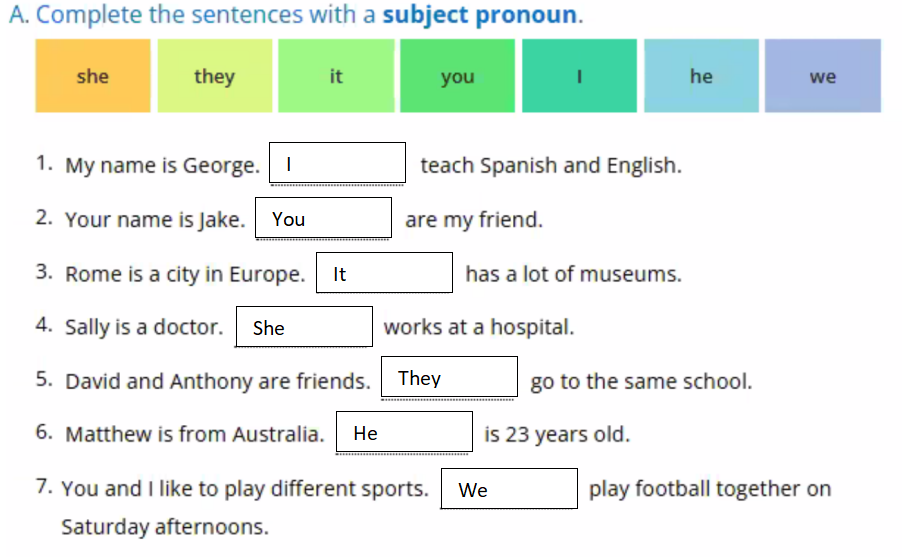This screenshot has width=902, height=557.
Task: Click the 'We' answer box
Action: pyautogui.click(x=509, y=489)
